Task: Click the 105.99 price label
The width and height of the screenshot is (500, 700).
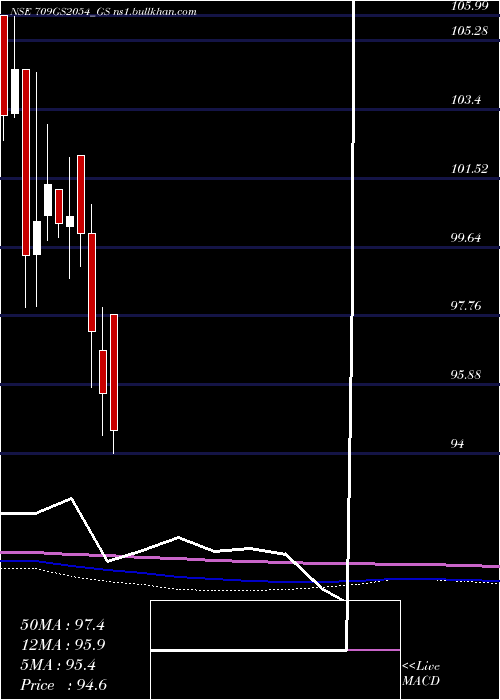Action: click(x=469, y=5)
